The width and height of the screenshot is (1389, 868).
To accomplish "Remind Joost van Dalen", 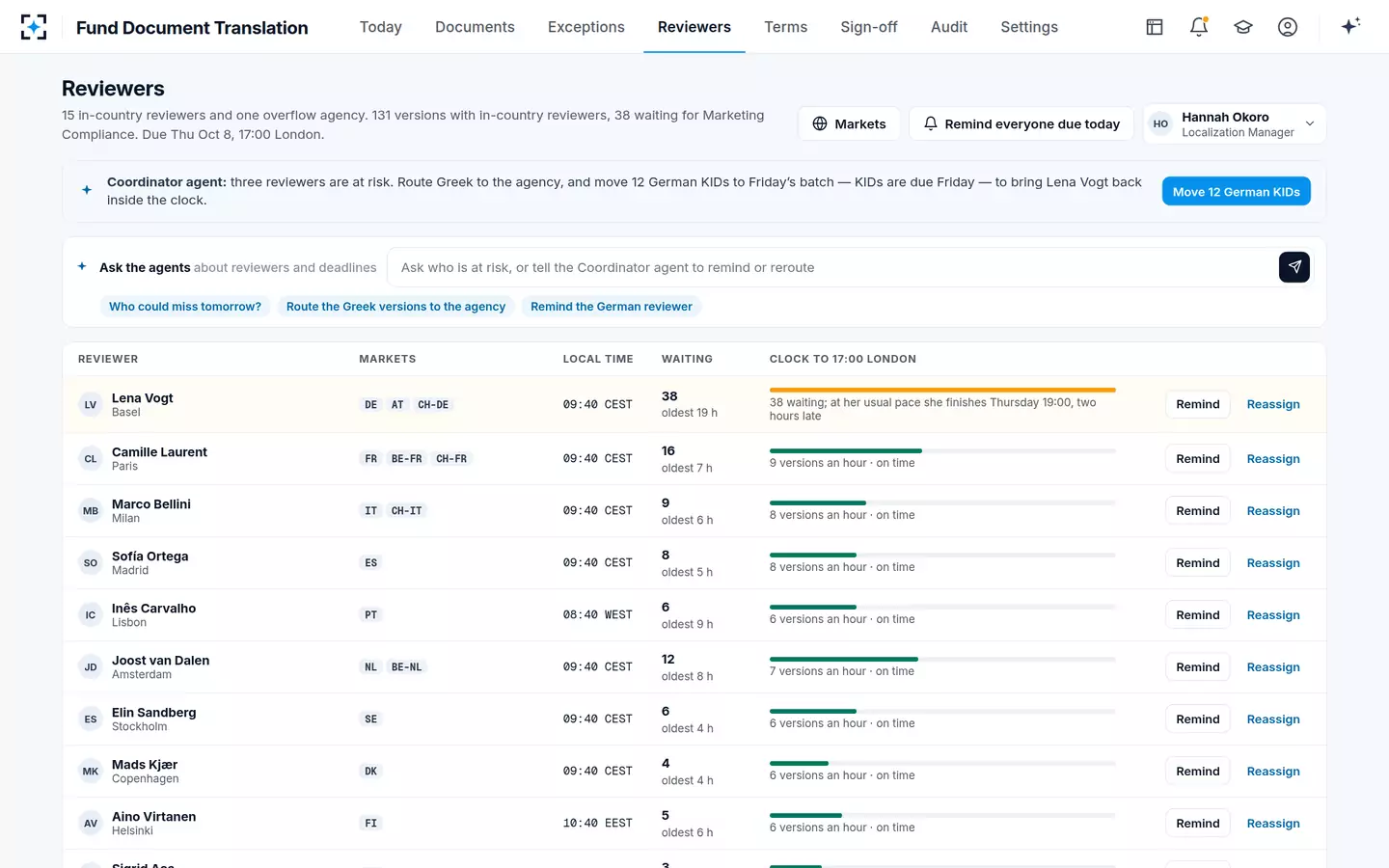I will 1198,667.
